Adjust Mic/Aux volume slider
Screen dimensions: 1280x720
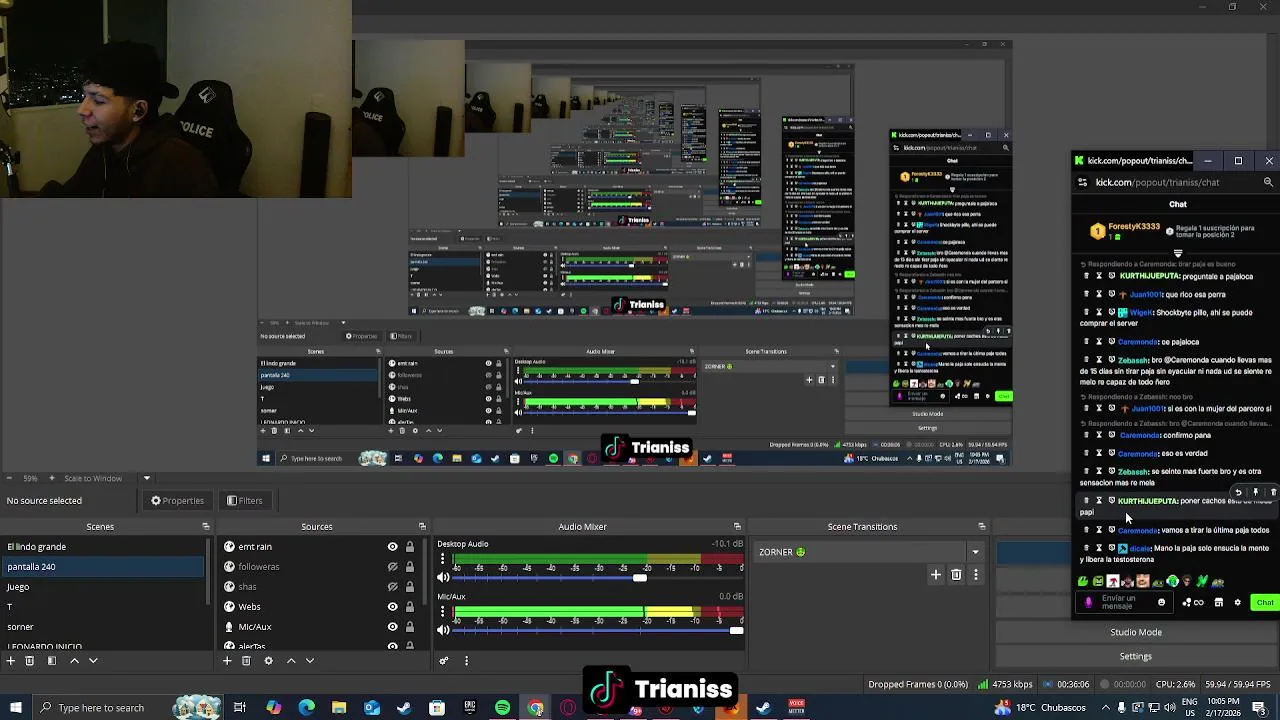point(737,630)
